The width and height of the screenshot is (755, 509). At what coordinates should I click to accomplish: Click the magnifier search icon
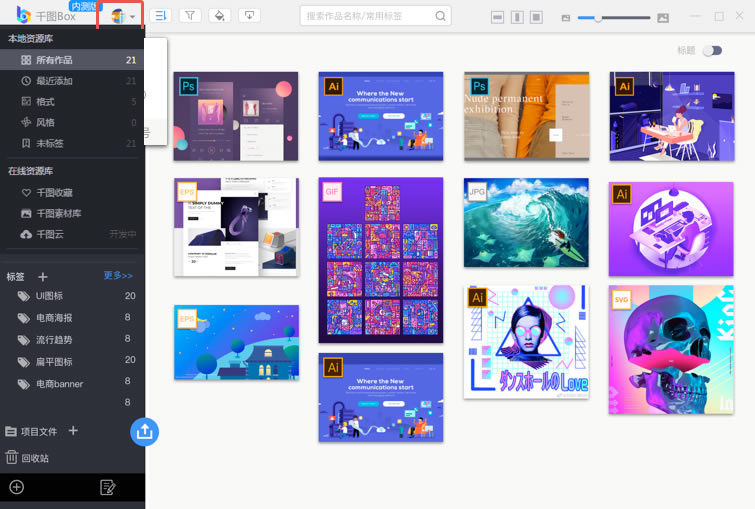[440, 16]
